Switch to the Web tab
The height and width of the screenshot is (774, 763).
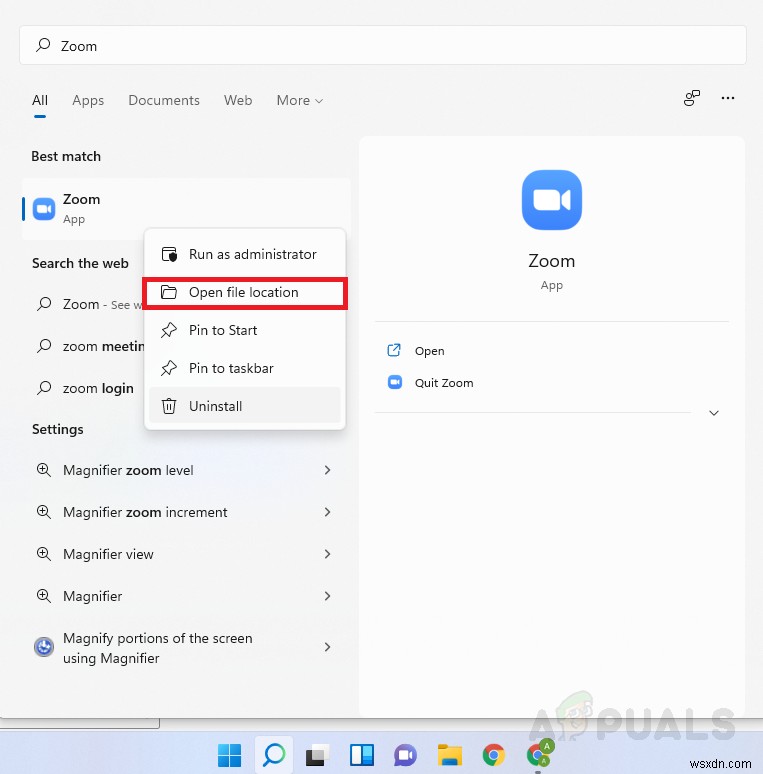238,100
